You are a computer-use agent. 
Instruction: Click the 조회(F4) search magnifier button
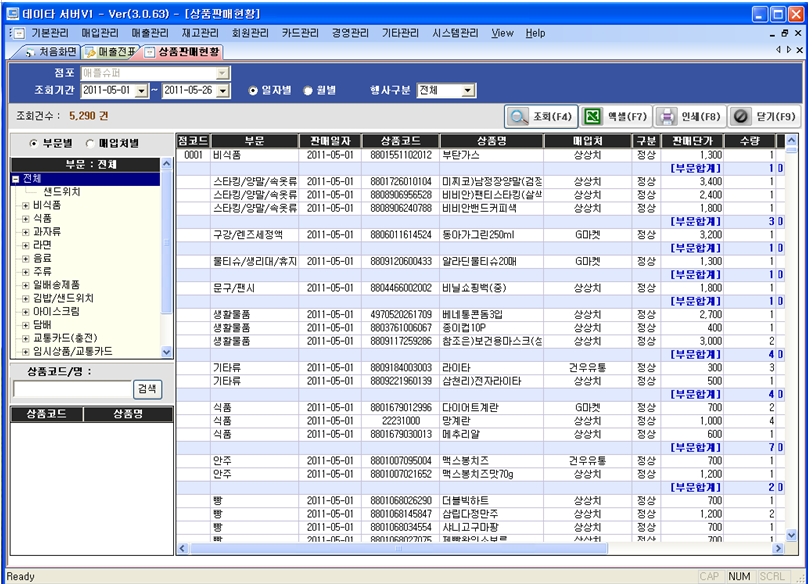coord(541,116)
